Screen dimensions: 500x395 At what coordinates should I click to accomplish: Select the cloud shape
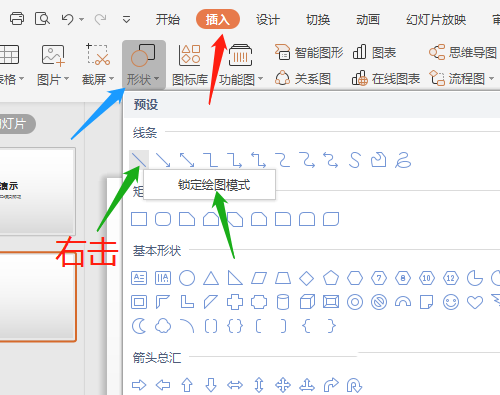[163, 326]
